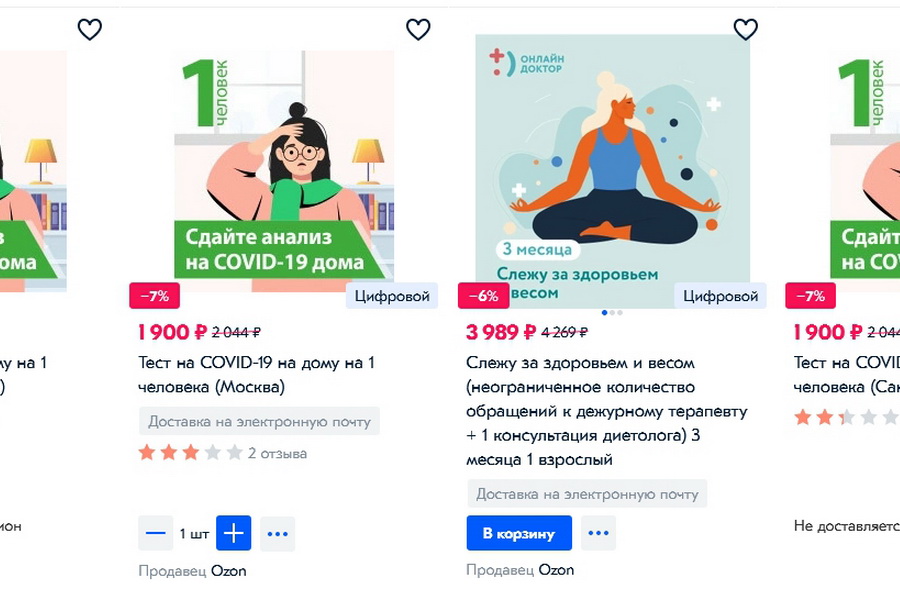900x600 pixels.
Task: Click the -7% discount badge on Moscow test
Action: point(154,296)
